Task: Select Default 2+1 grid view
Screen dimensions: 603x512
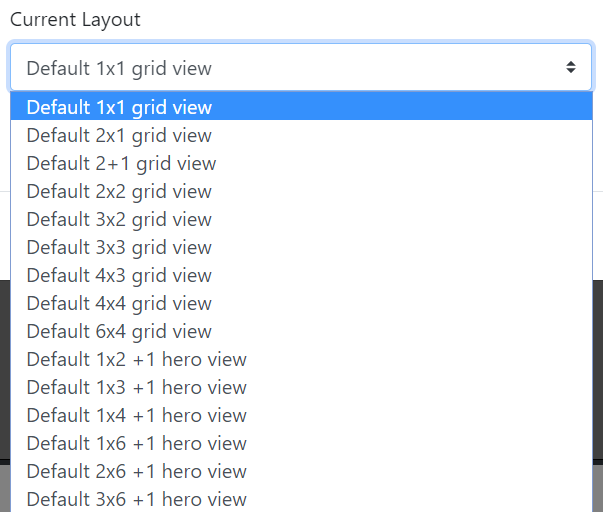Action: [x=122, y=163]
